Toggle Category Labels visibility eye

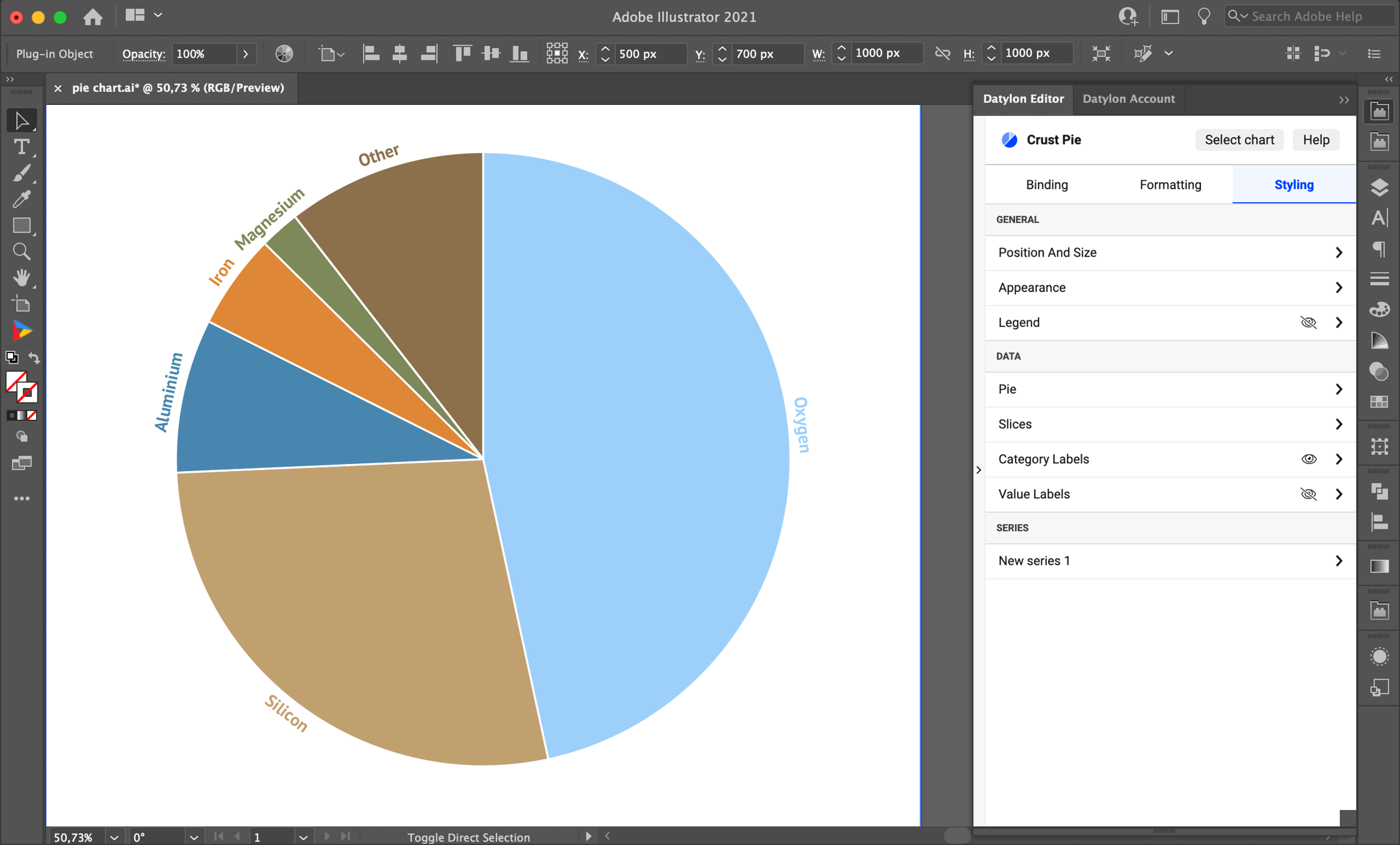pos(1309,459)
